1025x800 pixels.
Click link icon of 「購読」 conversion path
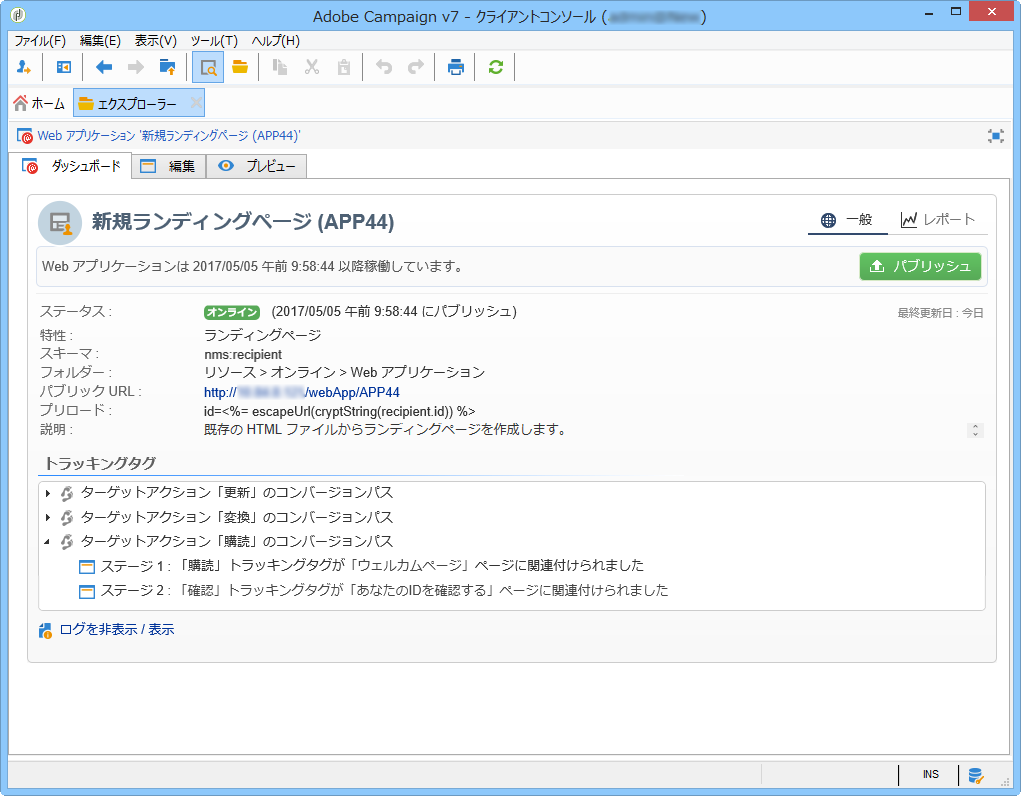click(x=67, y=542)
